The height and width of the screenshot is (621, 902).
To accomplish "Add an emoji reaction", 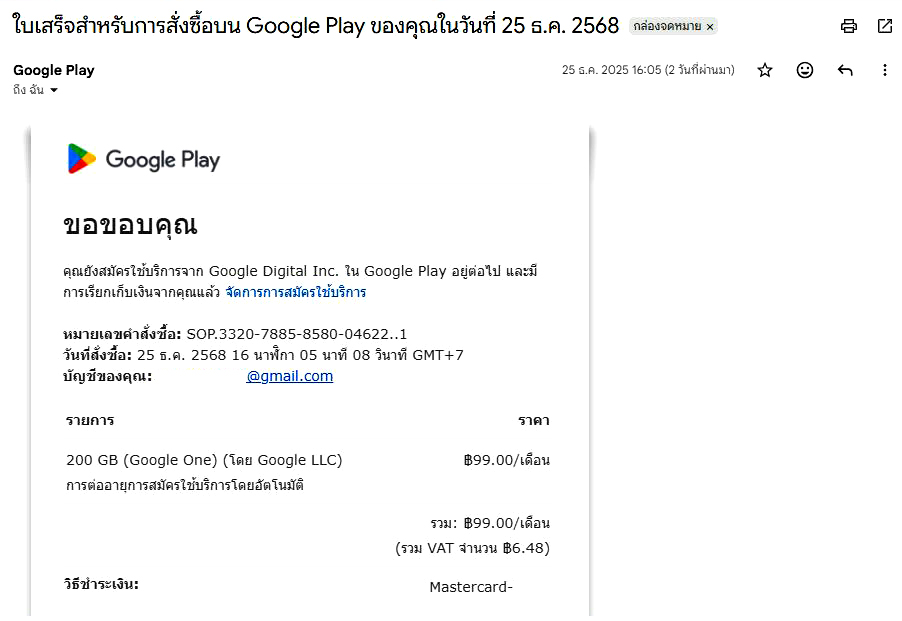I will click(805, 70).
